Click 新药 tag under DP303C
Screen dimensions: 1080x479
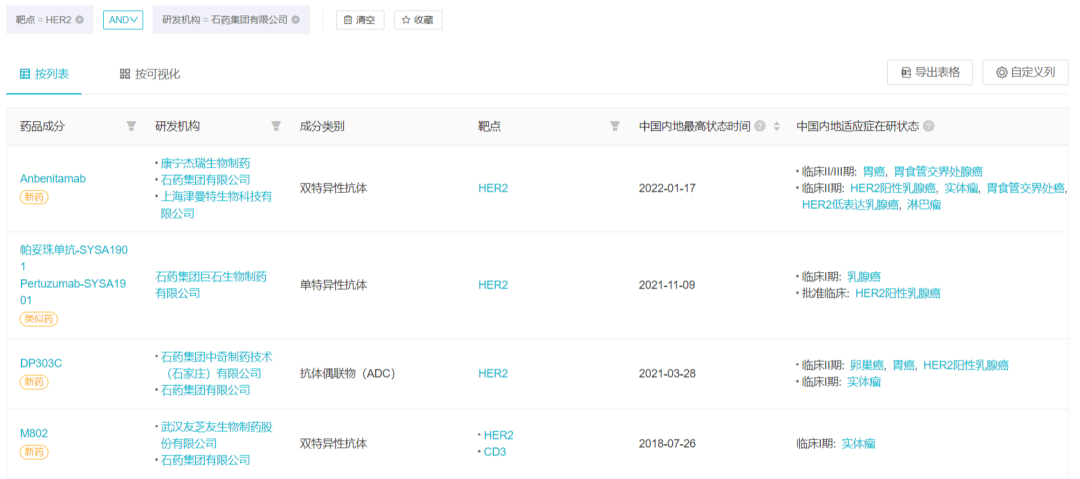tap(34, 382)
